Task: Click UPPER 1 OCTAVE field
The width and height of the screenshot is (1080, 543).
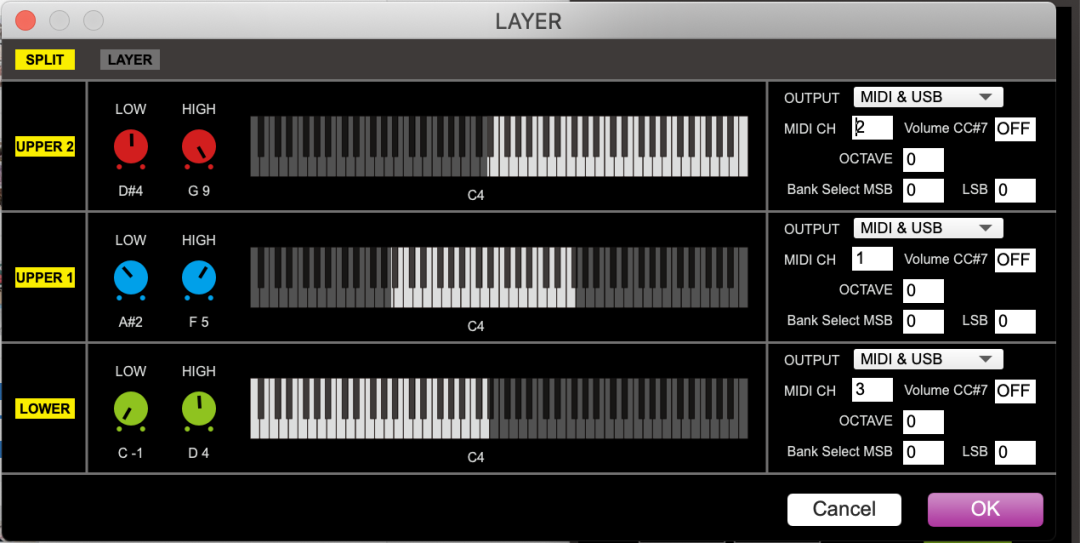Action: tap(923, 291)
